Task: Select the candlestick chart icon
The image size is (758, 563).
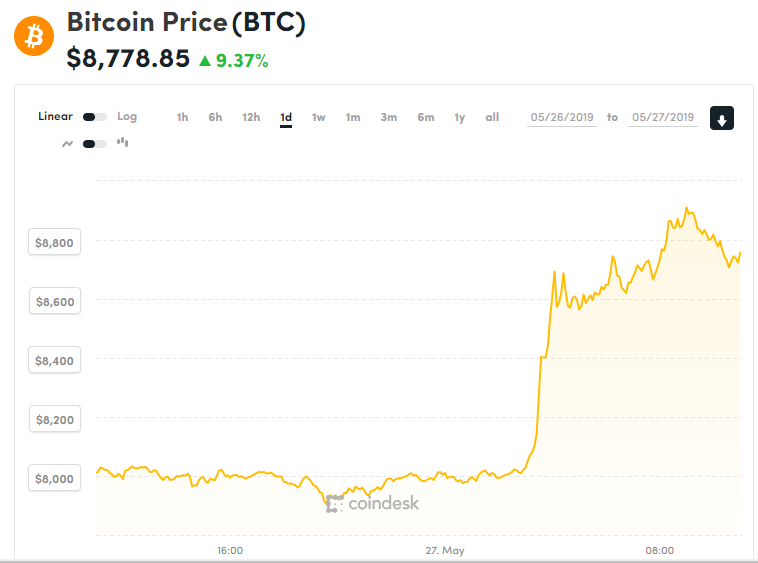Action: coord(123,143)
